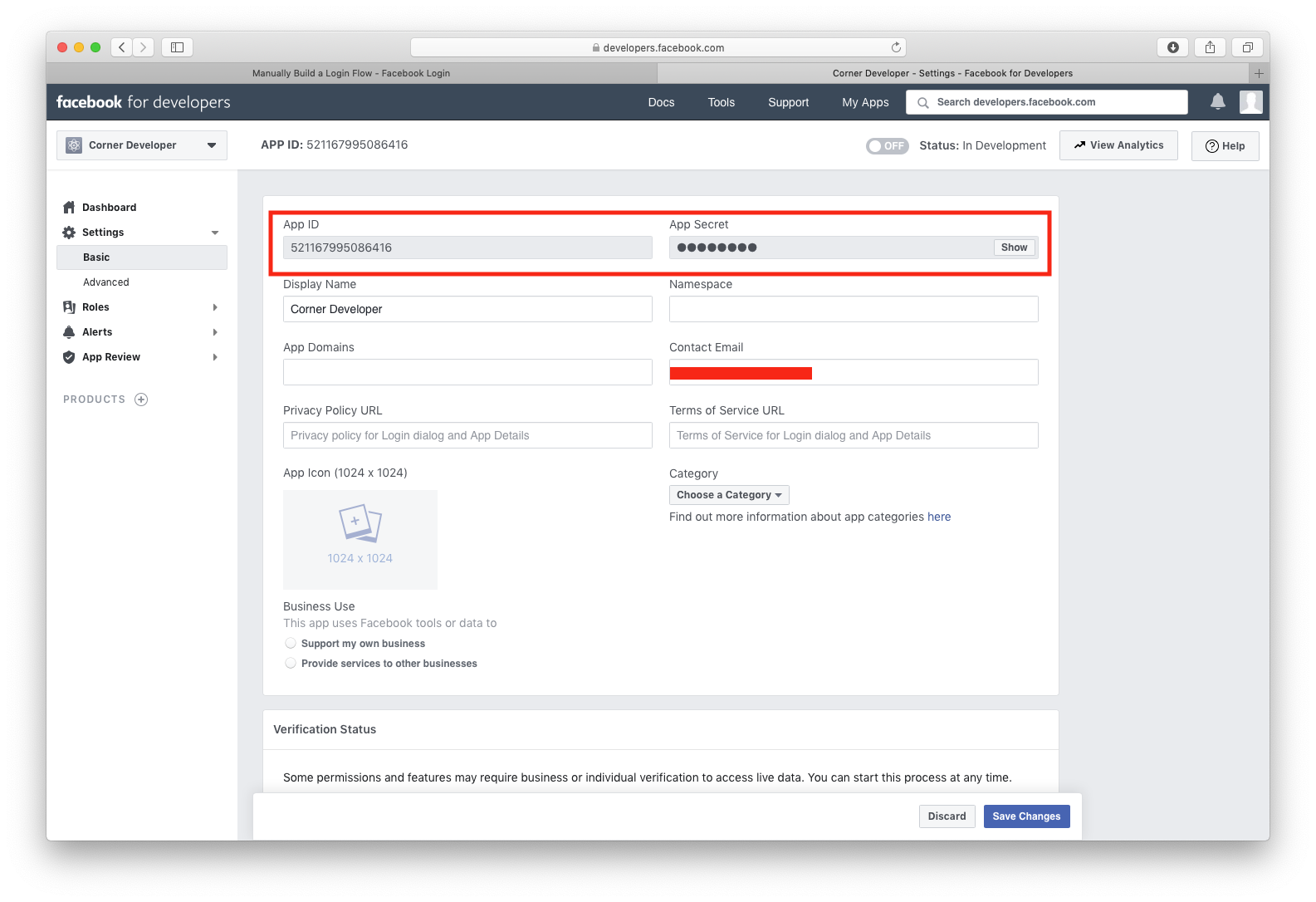This screenshot has height=902, width=1316.
Task: Click the search developers.facebook.com box
Action: pos(1047,102)
